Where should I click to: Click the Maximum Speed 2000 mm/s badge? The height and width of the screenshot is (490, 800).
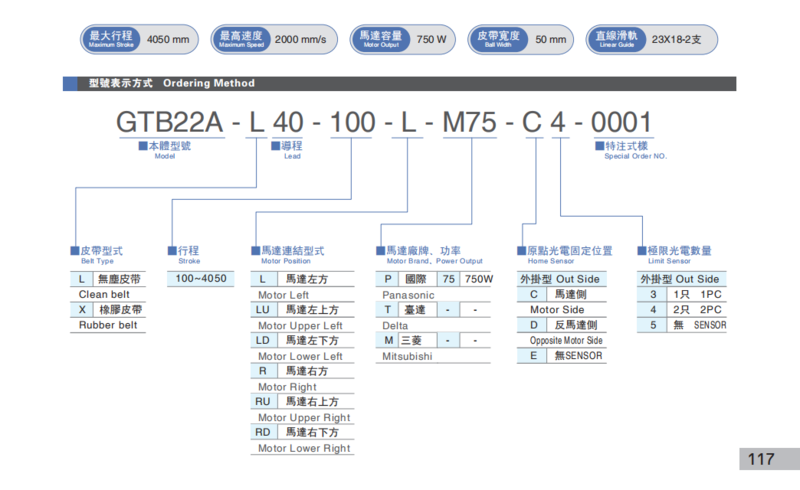[x=272, y=40]
